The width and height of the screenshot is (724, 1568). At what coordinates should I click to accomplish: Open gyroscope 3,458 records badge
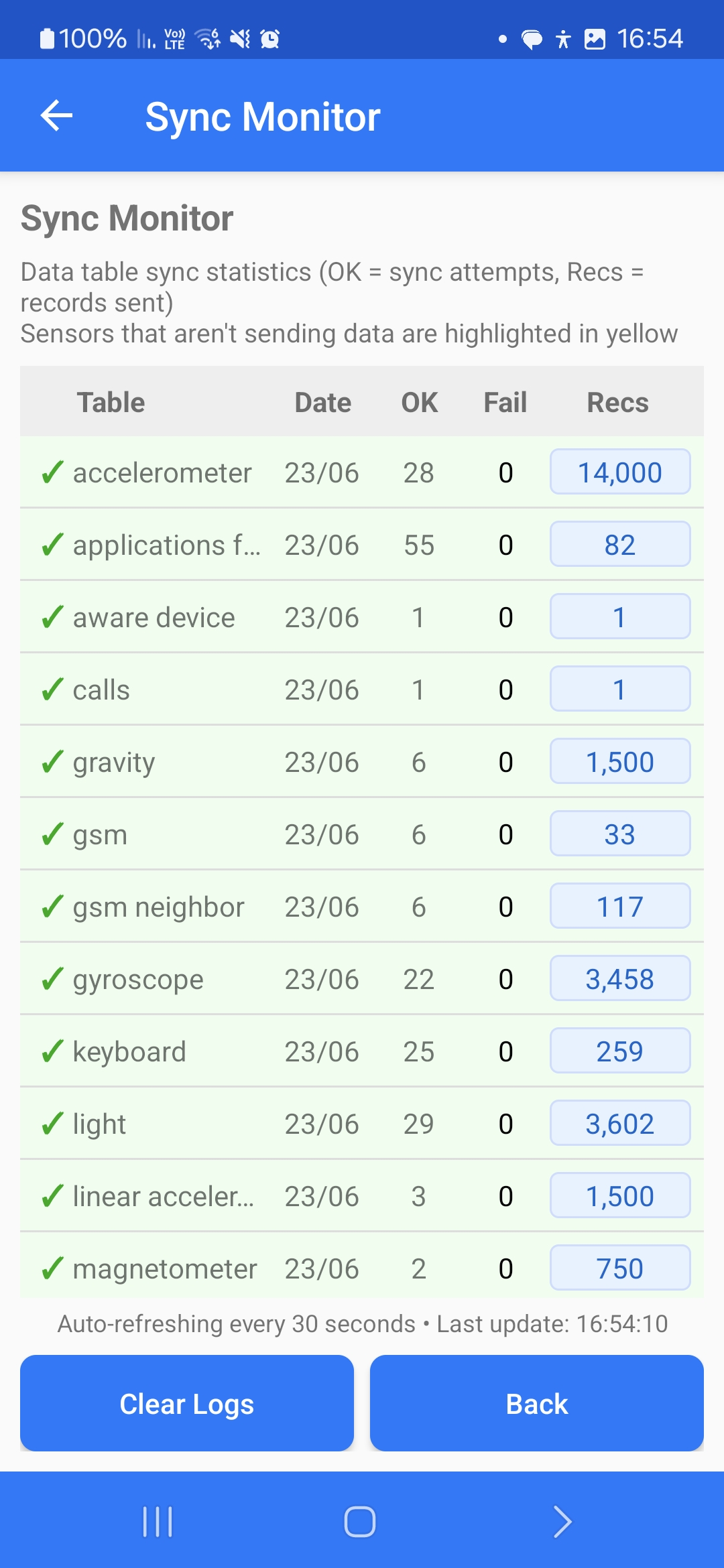pyautogui.click(x=620, y=979)
